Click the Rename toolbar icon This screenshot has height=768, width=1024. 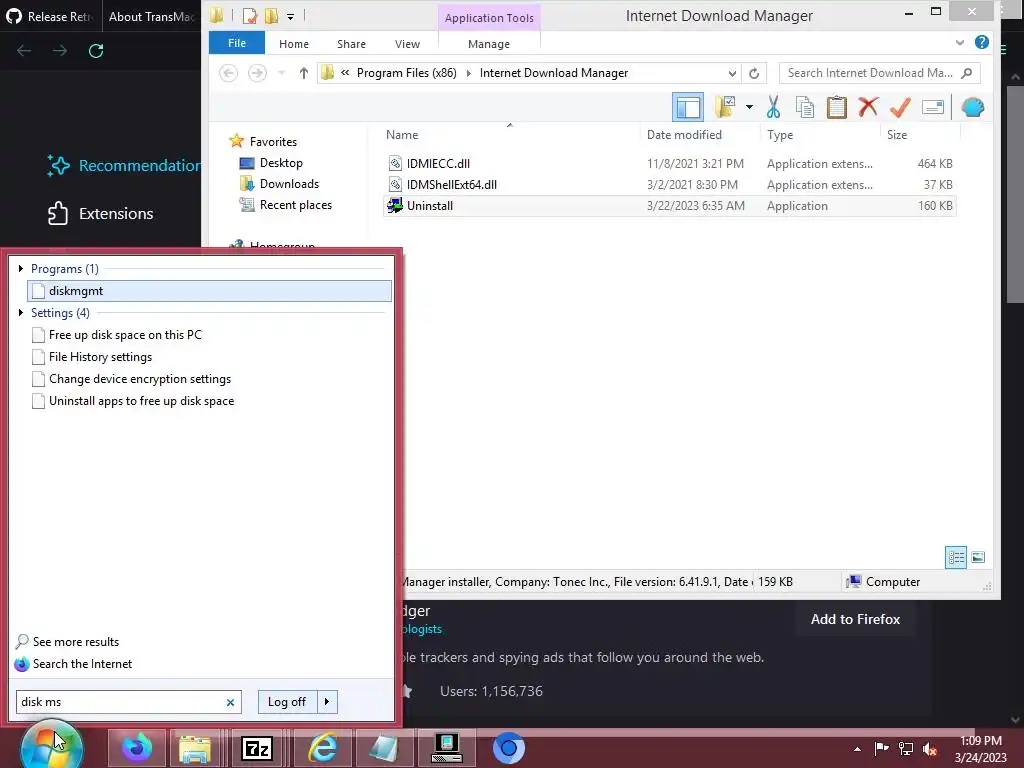[x=933, y=107]
